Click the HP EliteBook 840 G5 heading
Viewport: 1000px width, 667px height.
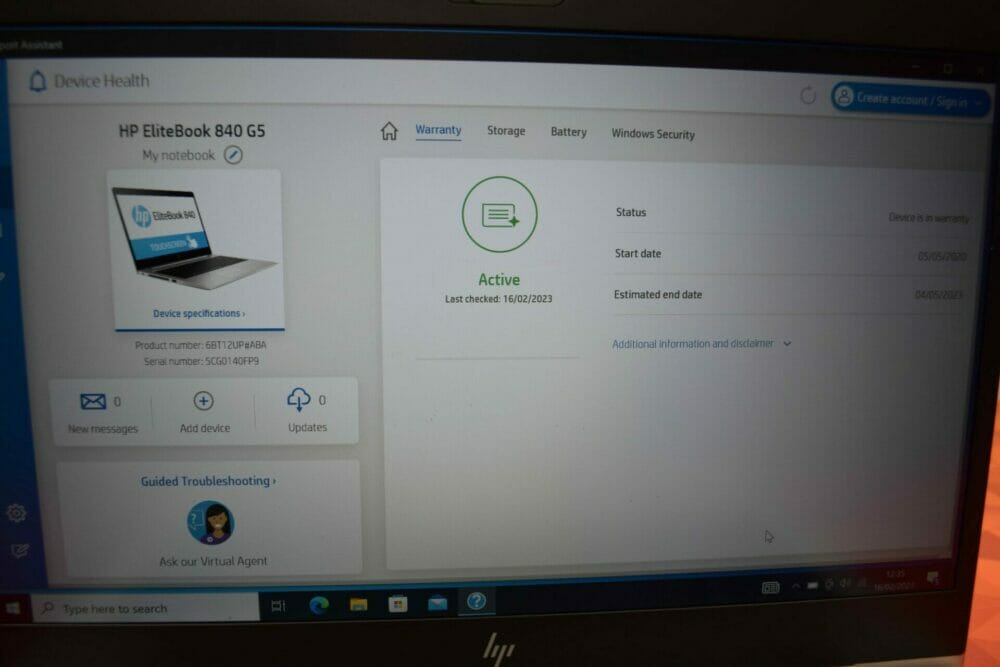click(x=192, y=131)
